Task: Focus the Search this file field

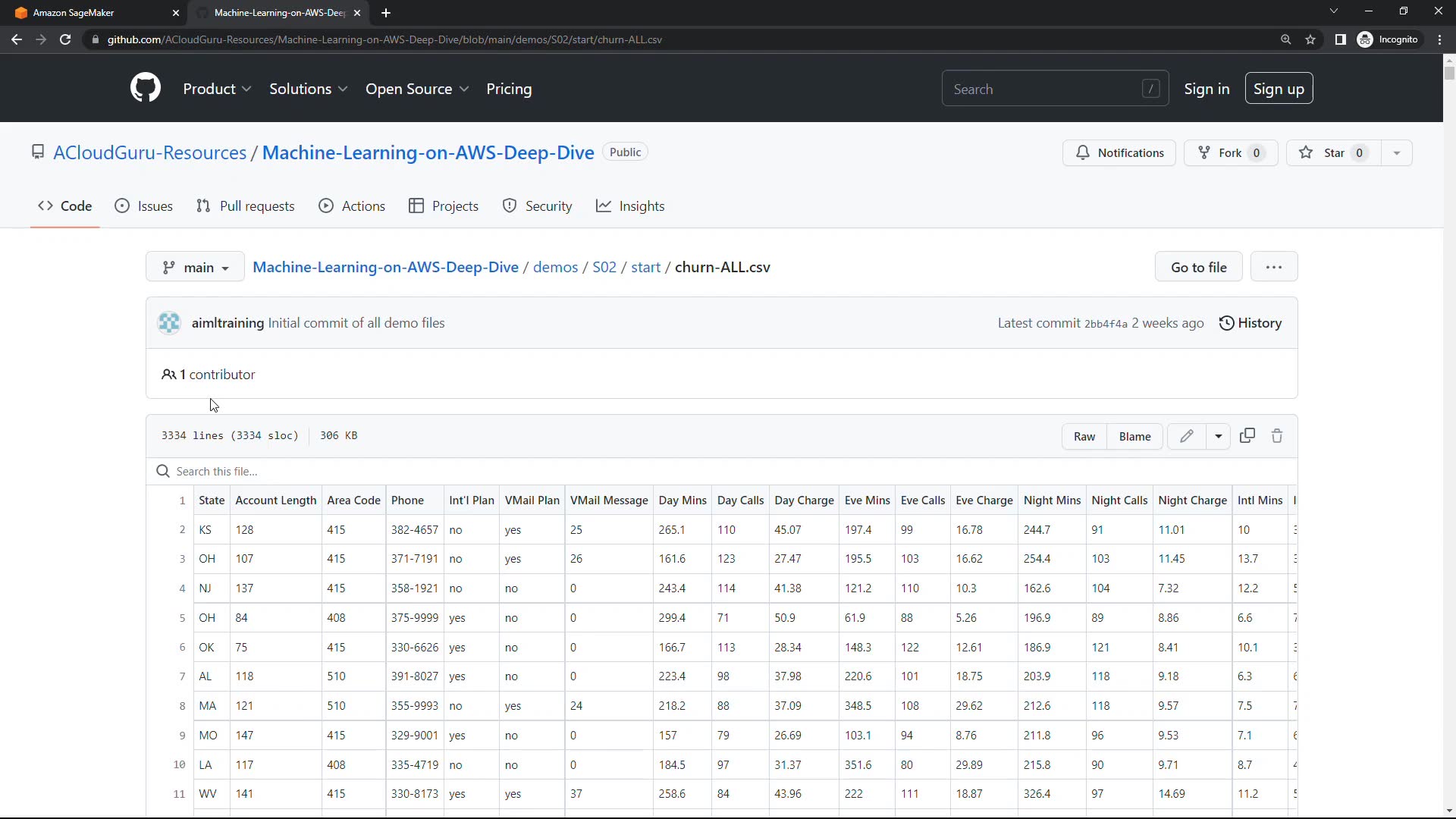Action: (x=455, y=472)
